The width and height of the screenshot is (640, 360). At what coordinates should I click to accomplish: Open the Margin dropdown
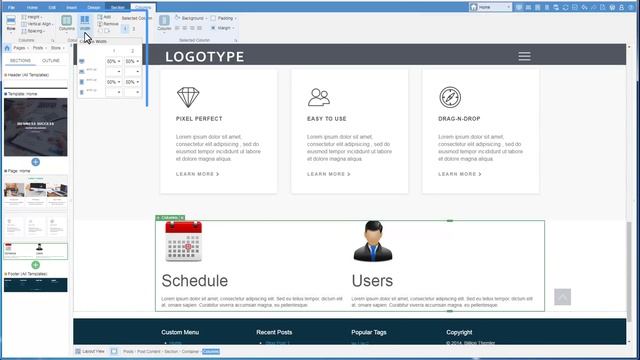(x=222, y=28)
